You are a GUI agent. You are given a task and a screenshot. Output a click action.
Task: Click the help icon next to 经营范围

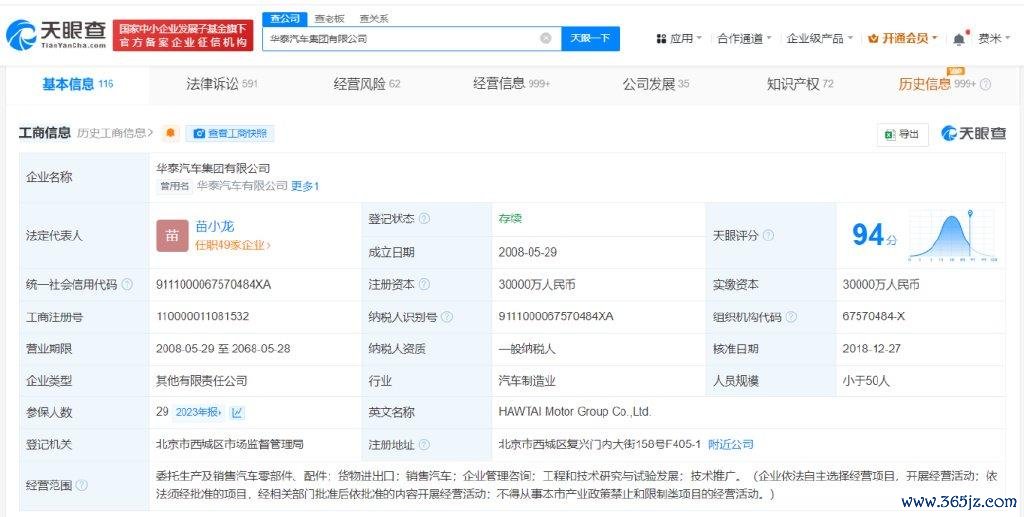pos(81,485)
